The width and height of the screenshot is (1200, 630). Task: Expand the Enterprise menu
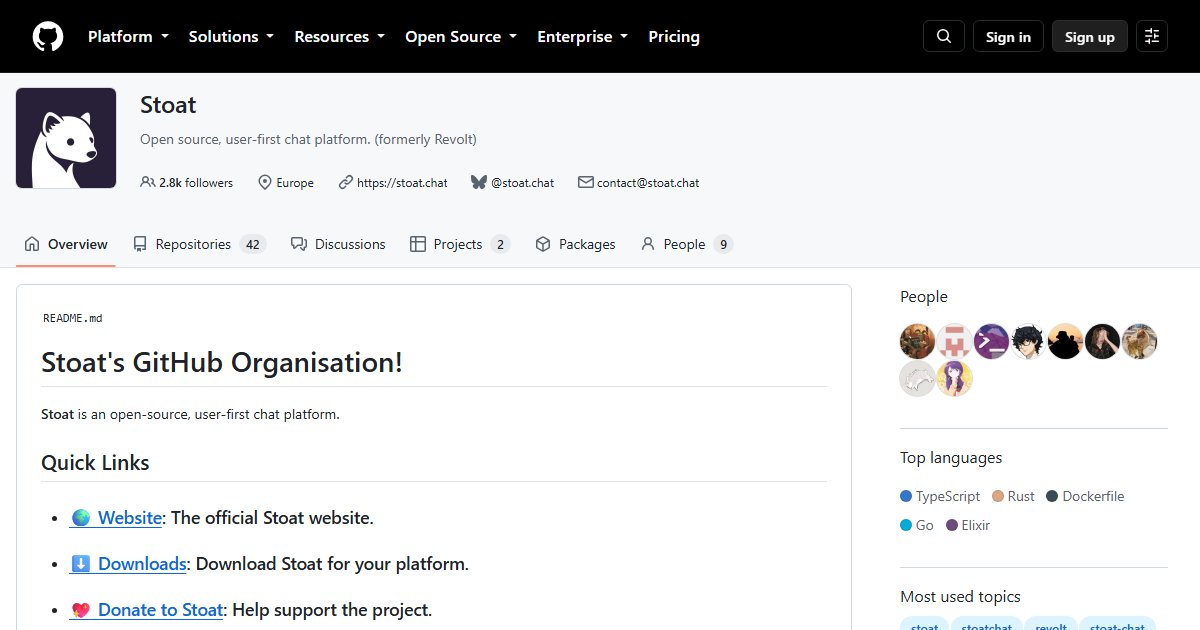pyautogui.click(x=582, y=37)
